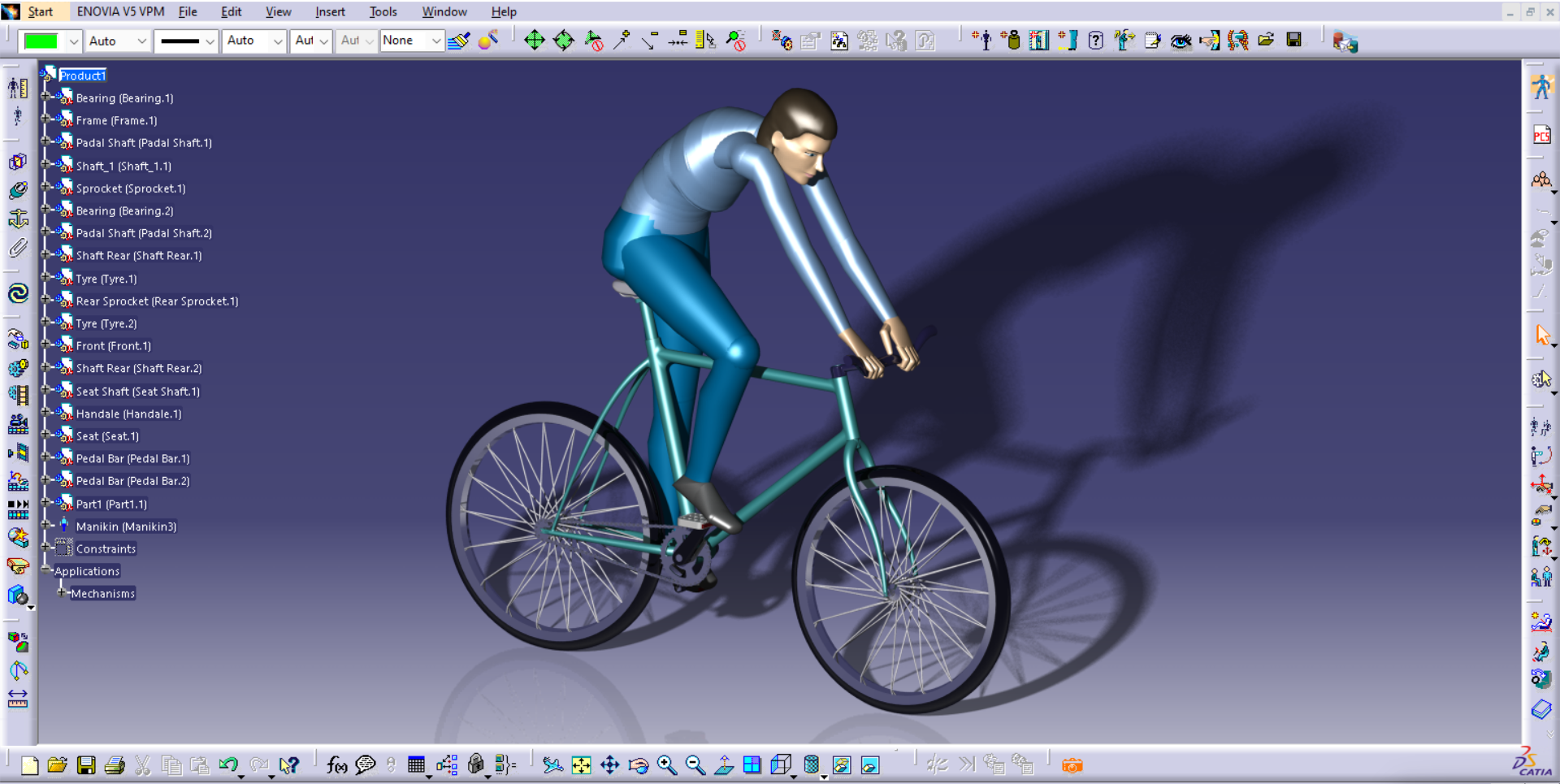The image size is (1560, 784).
Task: Click the Normal View icon
Action: pos(724,765)
